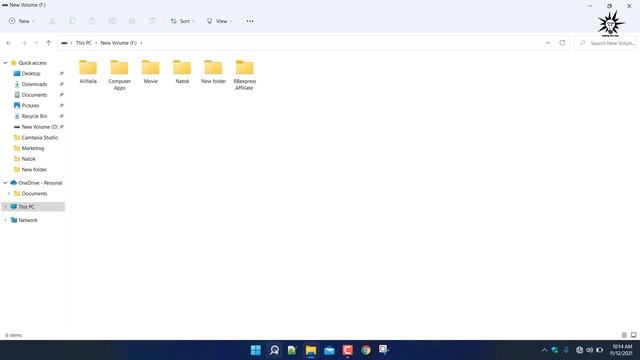Collapse the Quick access section
The width and height of the screenshot is (640, 360).
pyautogui.click(x=5, y=63)
